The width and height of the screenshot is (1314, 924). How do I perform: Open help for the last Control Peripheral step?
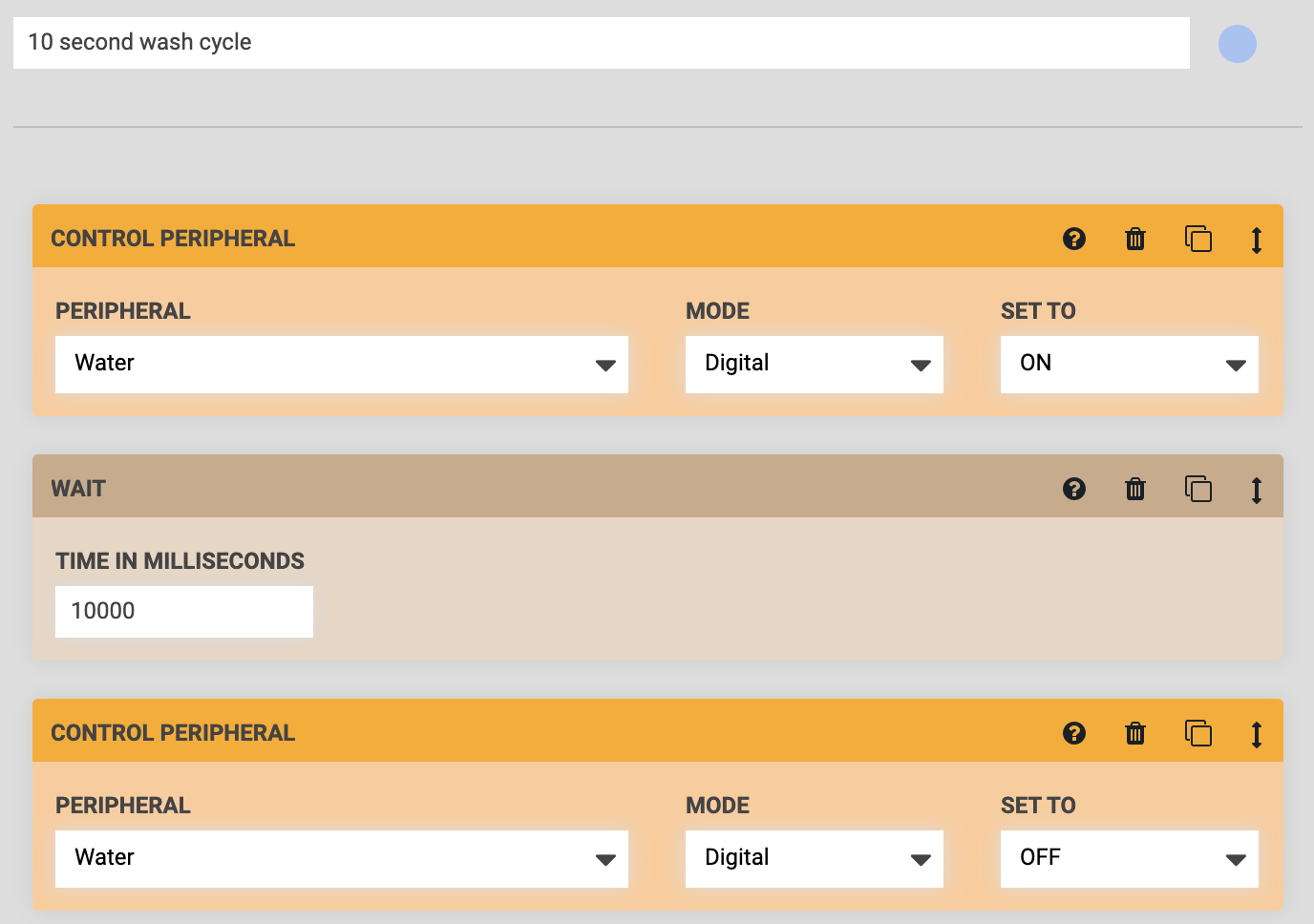1074,733
